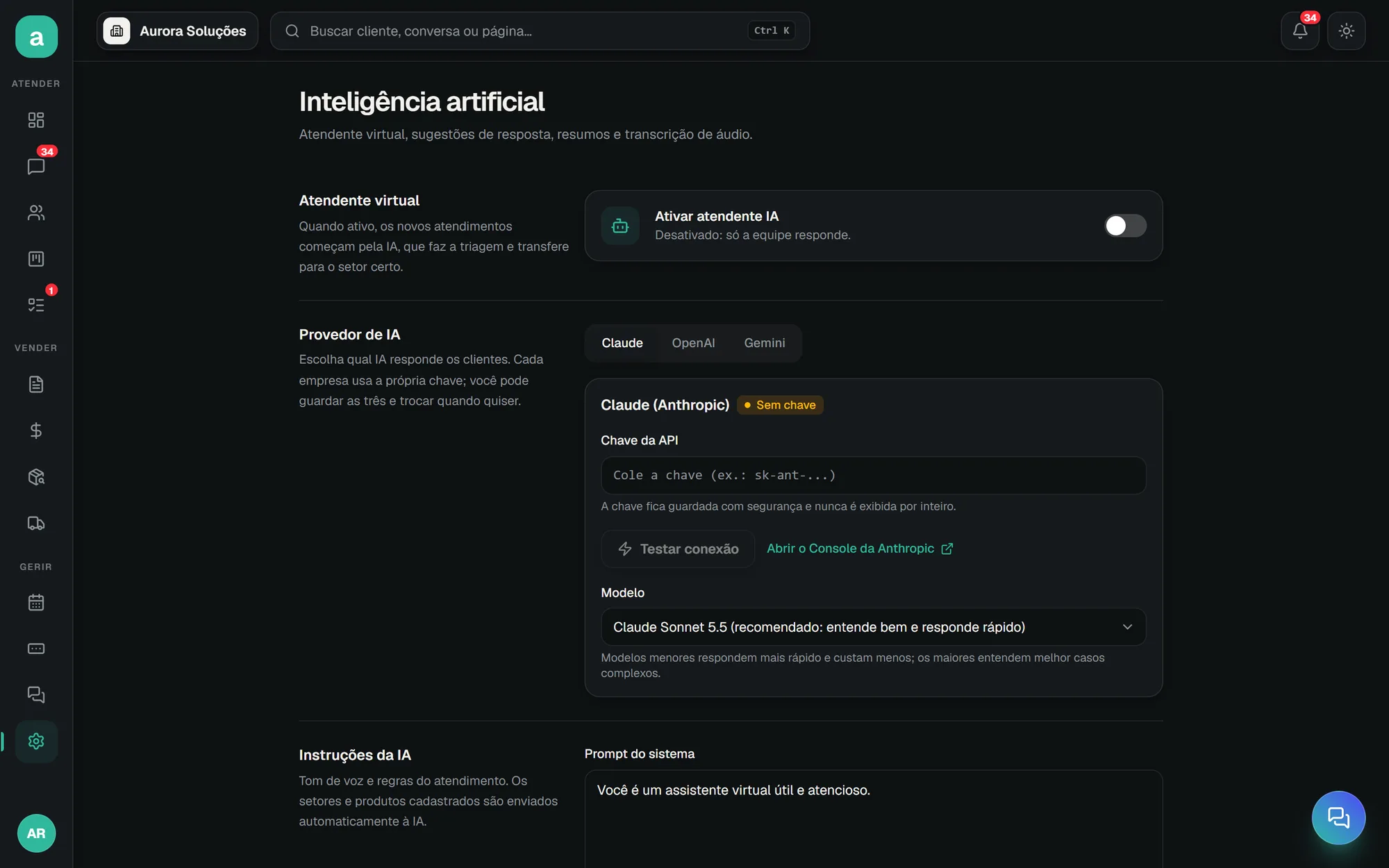Screen dimensions: 1389x868
Task: Click the notifications bell icon
Action: click(1300, 31)
